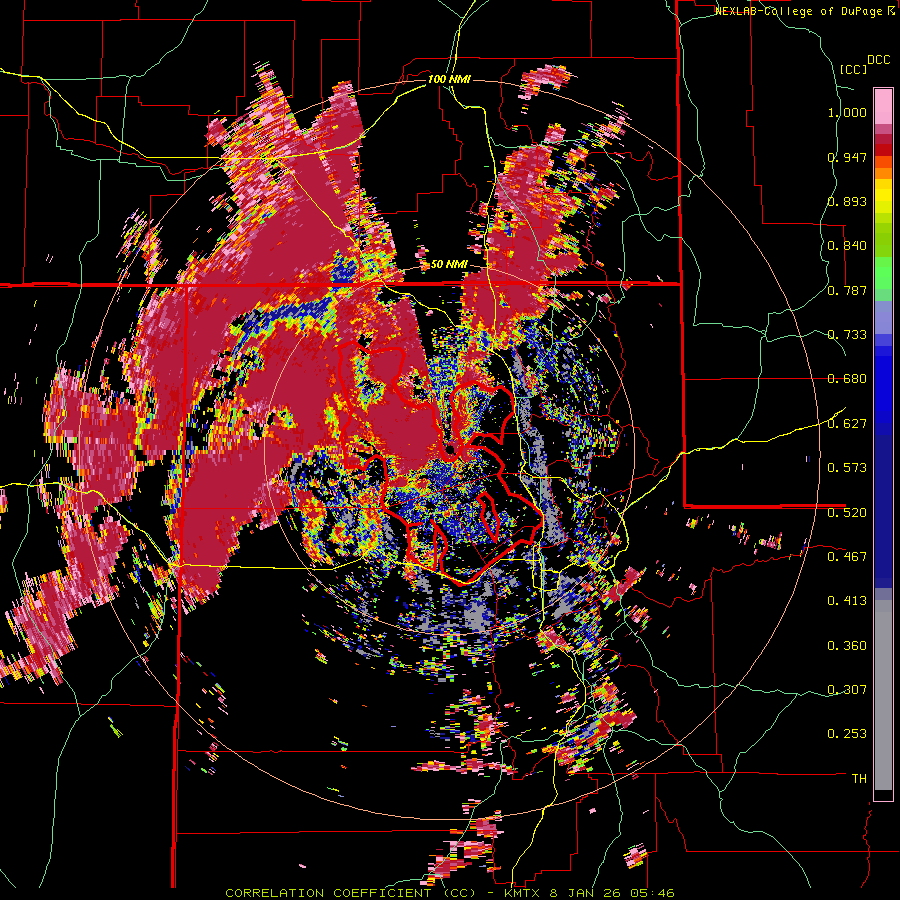This screenshot has height=900, width=900.
Task: Click the 0.680 legend value
Action: [847, 379]
